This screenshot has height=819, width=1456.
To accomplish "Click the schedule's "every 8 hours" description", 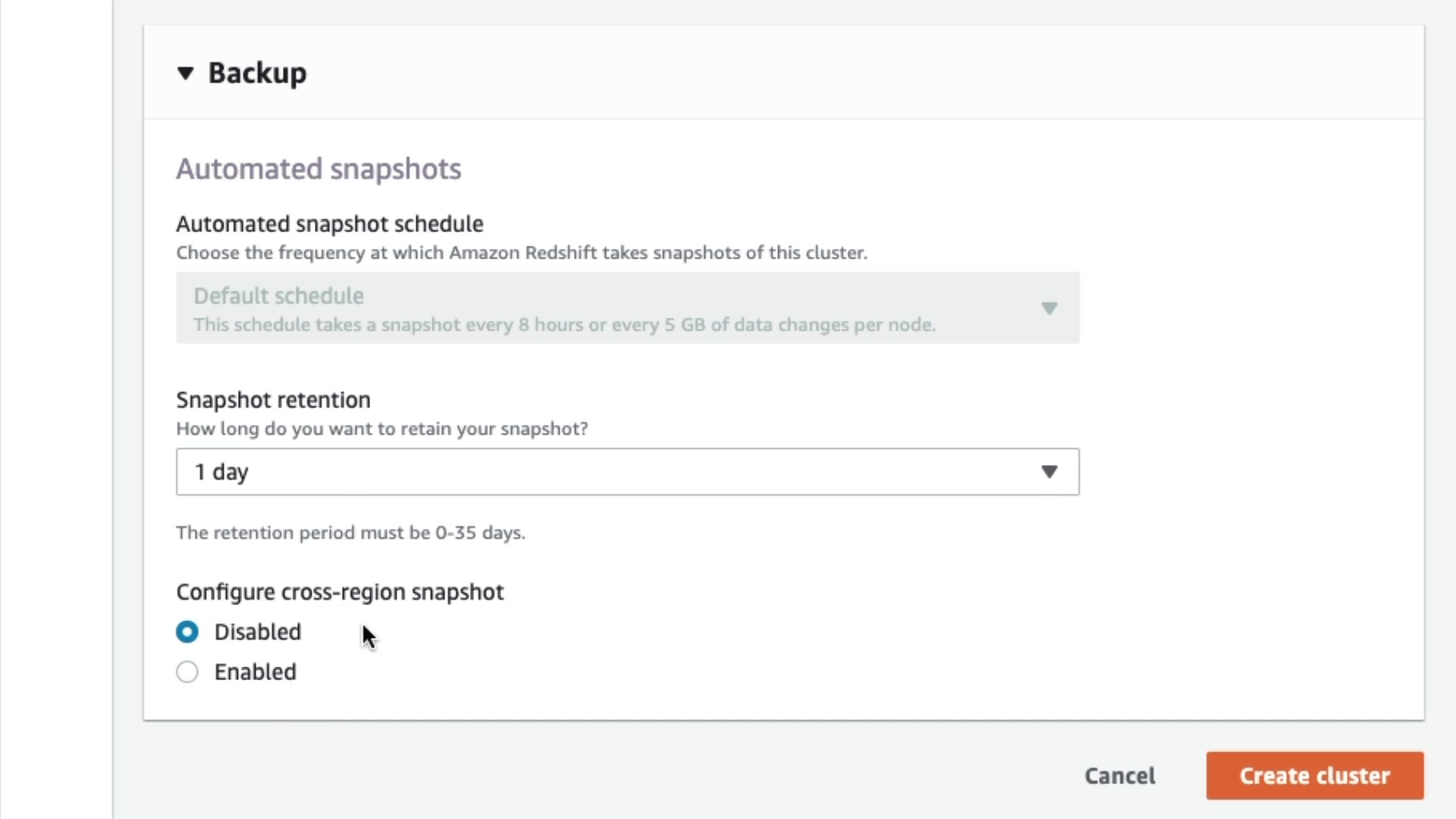I will click(x=564, y=325).
